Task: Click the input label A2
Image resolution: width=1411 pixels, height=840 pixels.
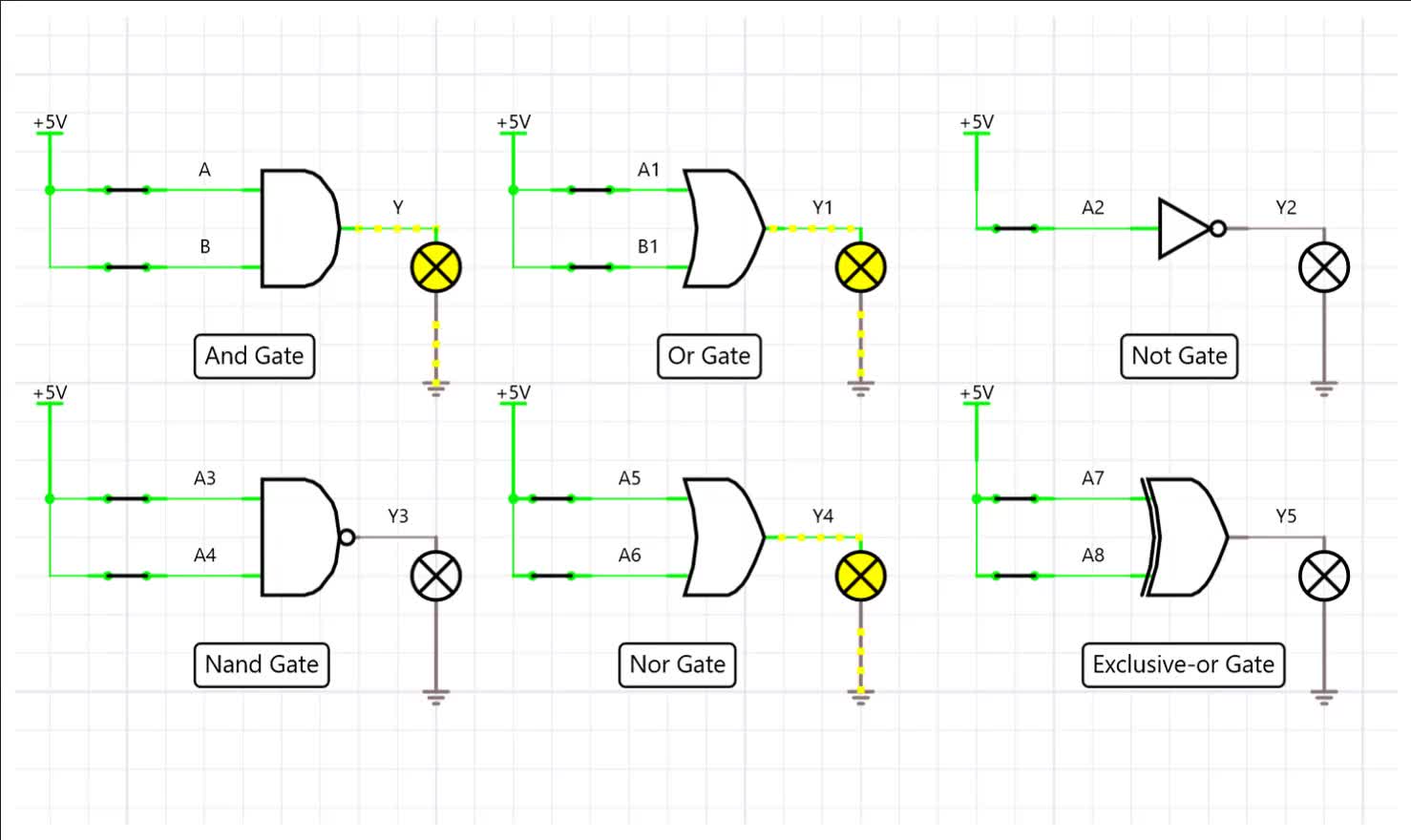Action: (x=1093, y=207)
